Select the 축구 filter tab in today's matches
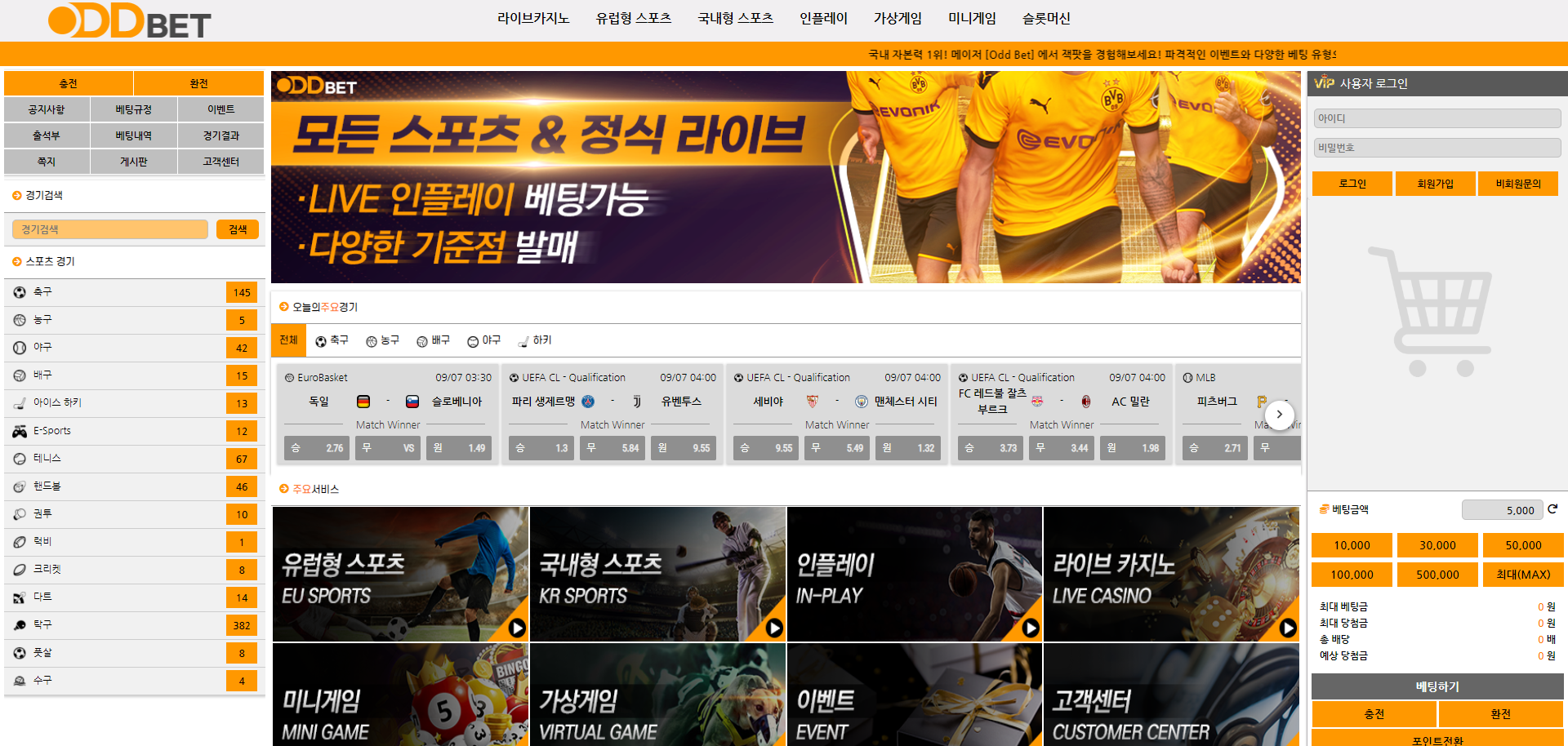 coord(332,340)
